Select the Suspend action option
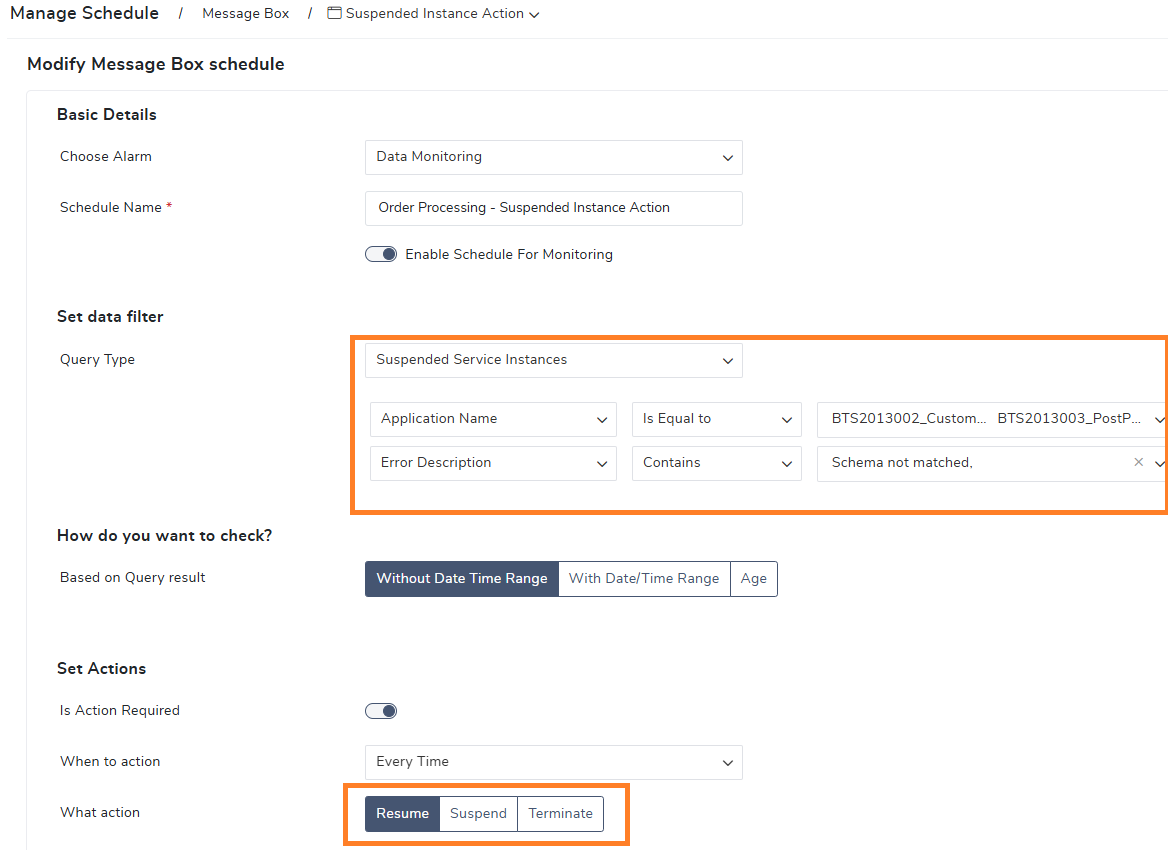The height and width of the screenshot is (850, 1168). 478,814
